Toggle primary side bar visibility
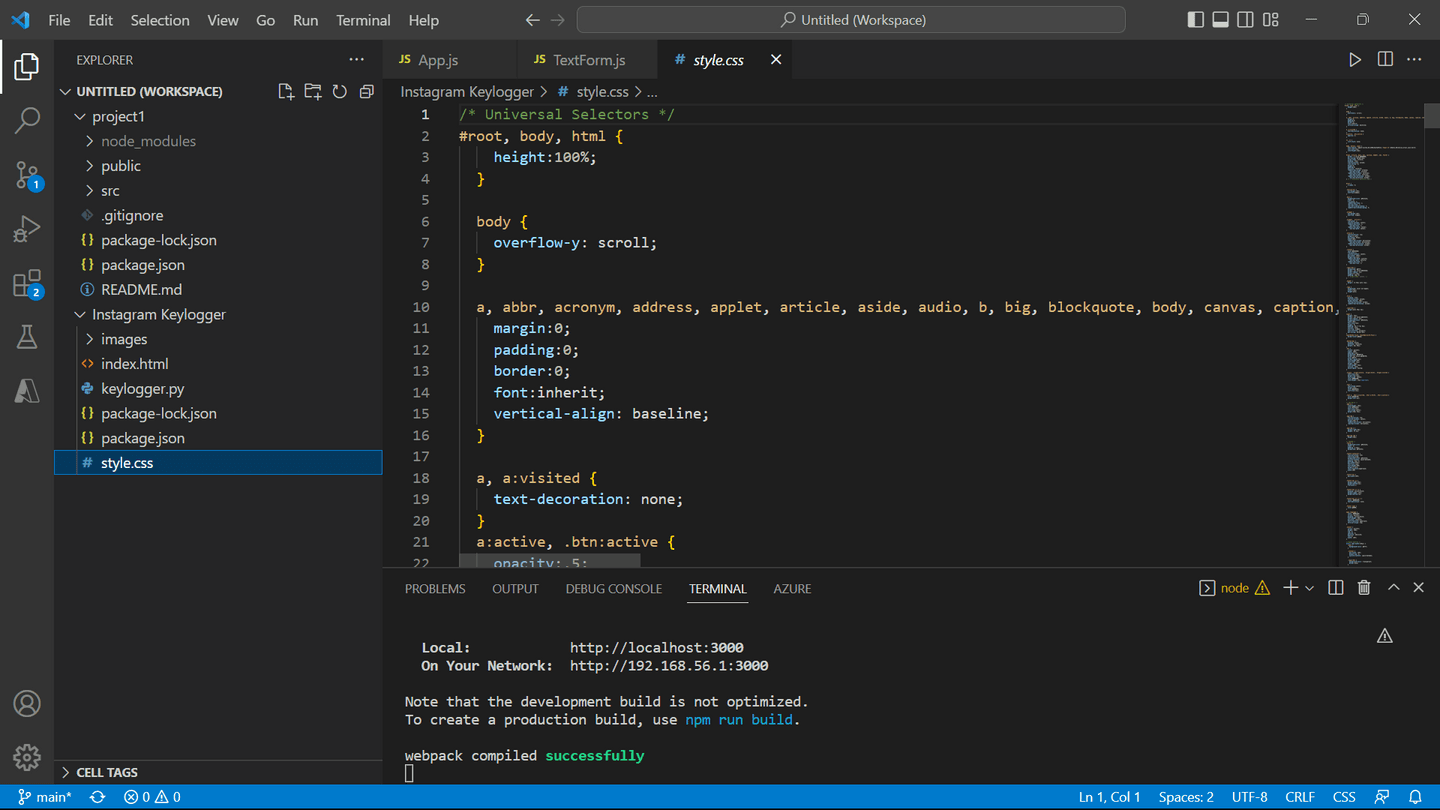Viewport: 1440px width, 810px height. pos(1195,20)
